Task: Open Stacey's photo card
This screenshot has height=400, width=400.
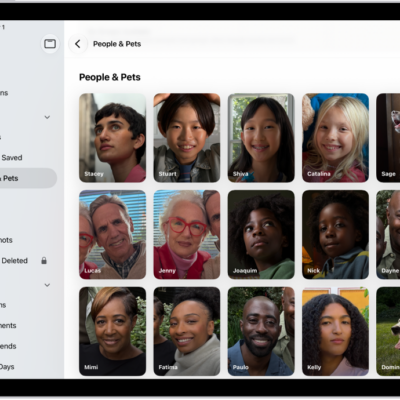Action: (x=113, y=138)
